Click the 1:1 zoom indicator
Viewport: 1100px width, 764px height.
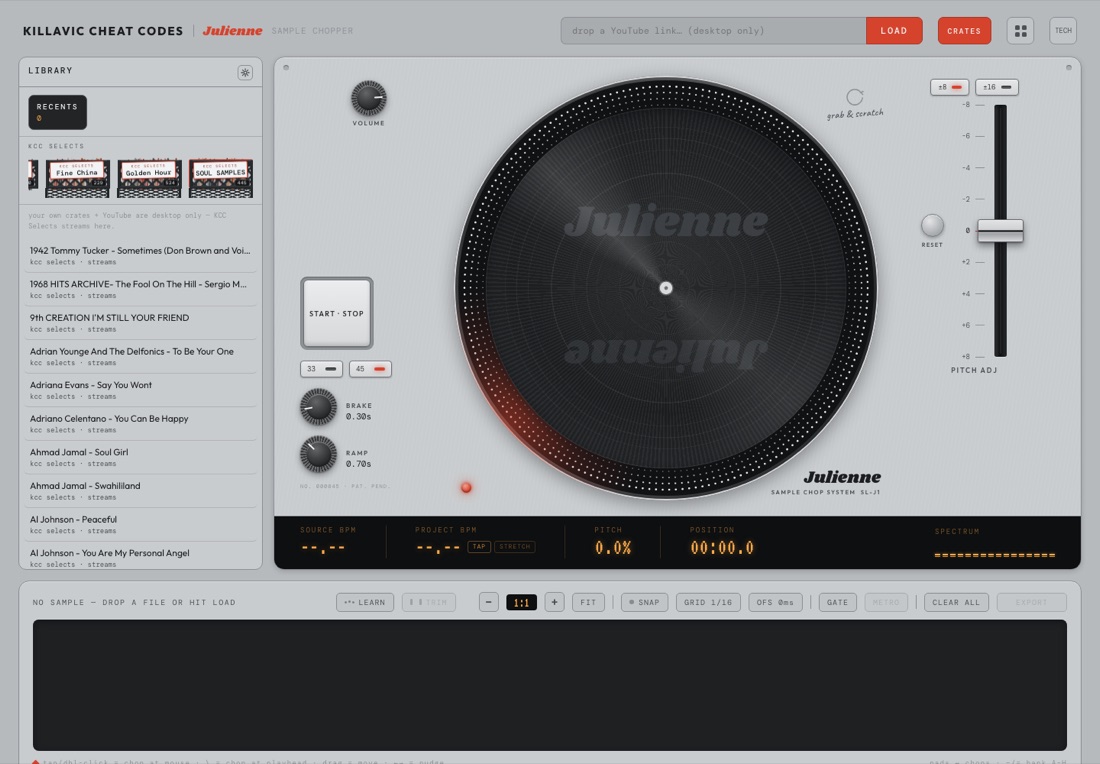(x=521, y=603)
